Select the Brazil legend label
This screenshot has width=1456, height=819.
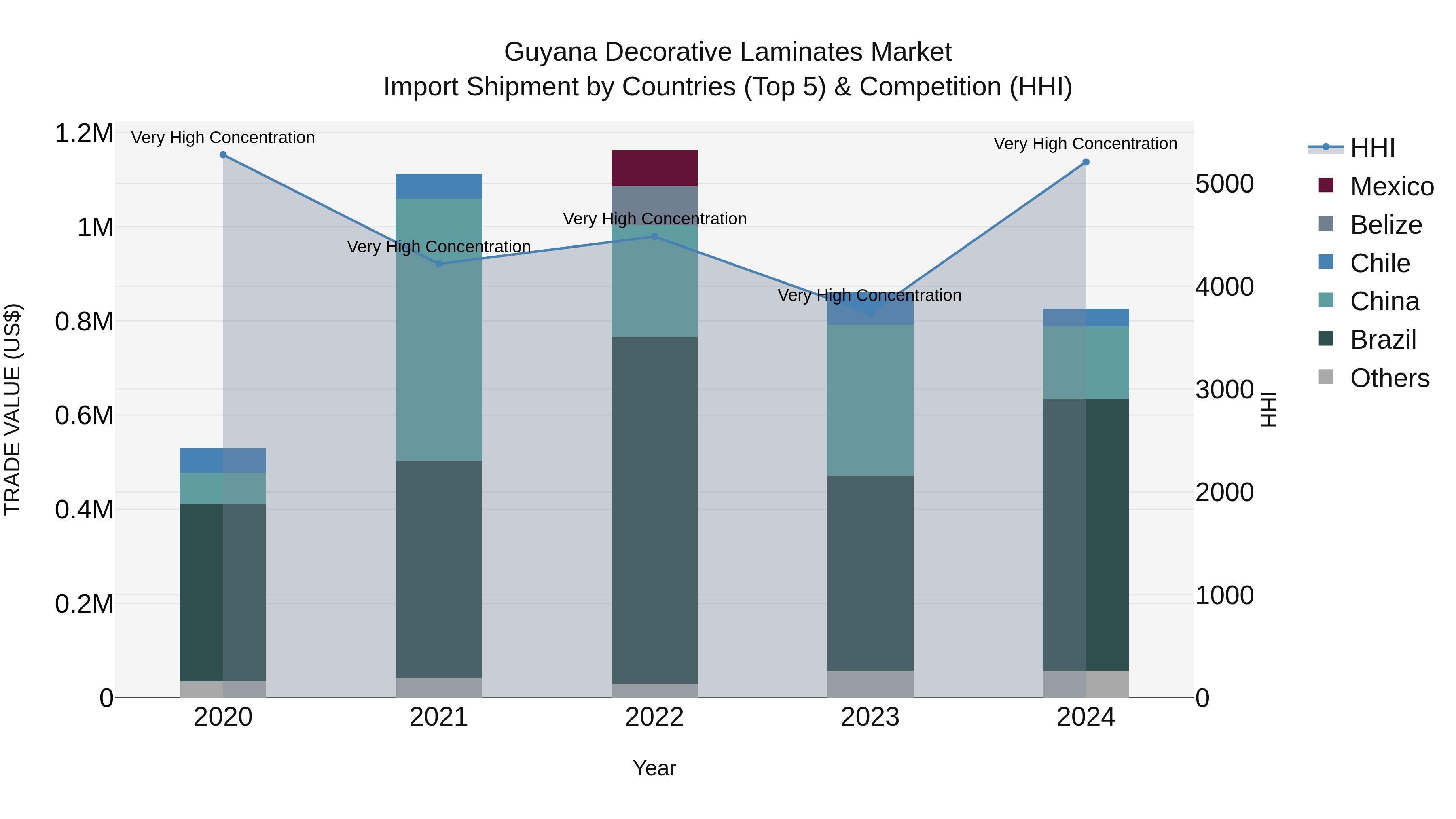[x=1383, y=340]
